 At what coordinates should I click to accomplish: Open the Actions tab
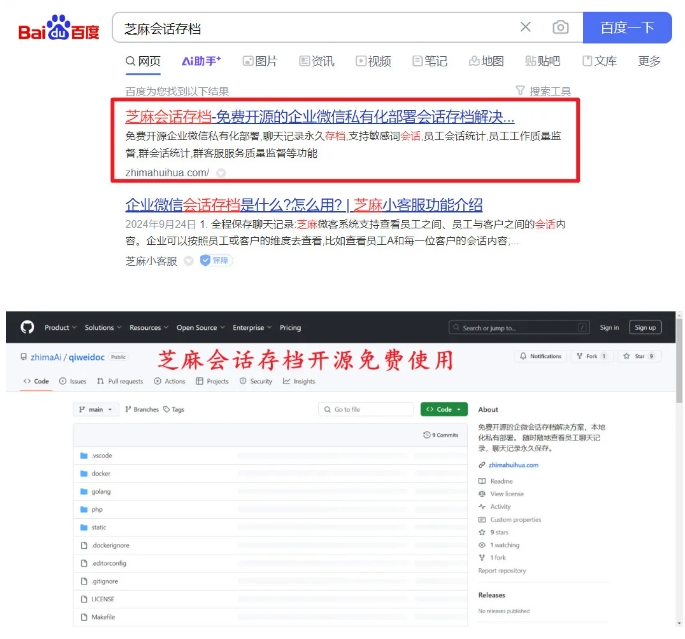(170, 381)
